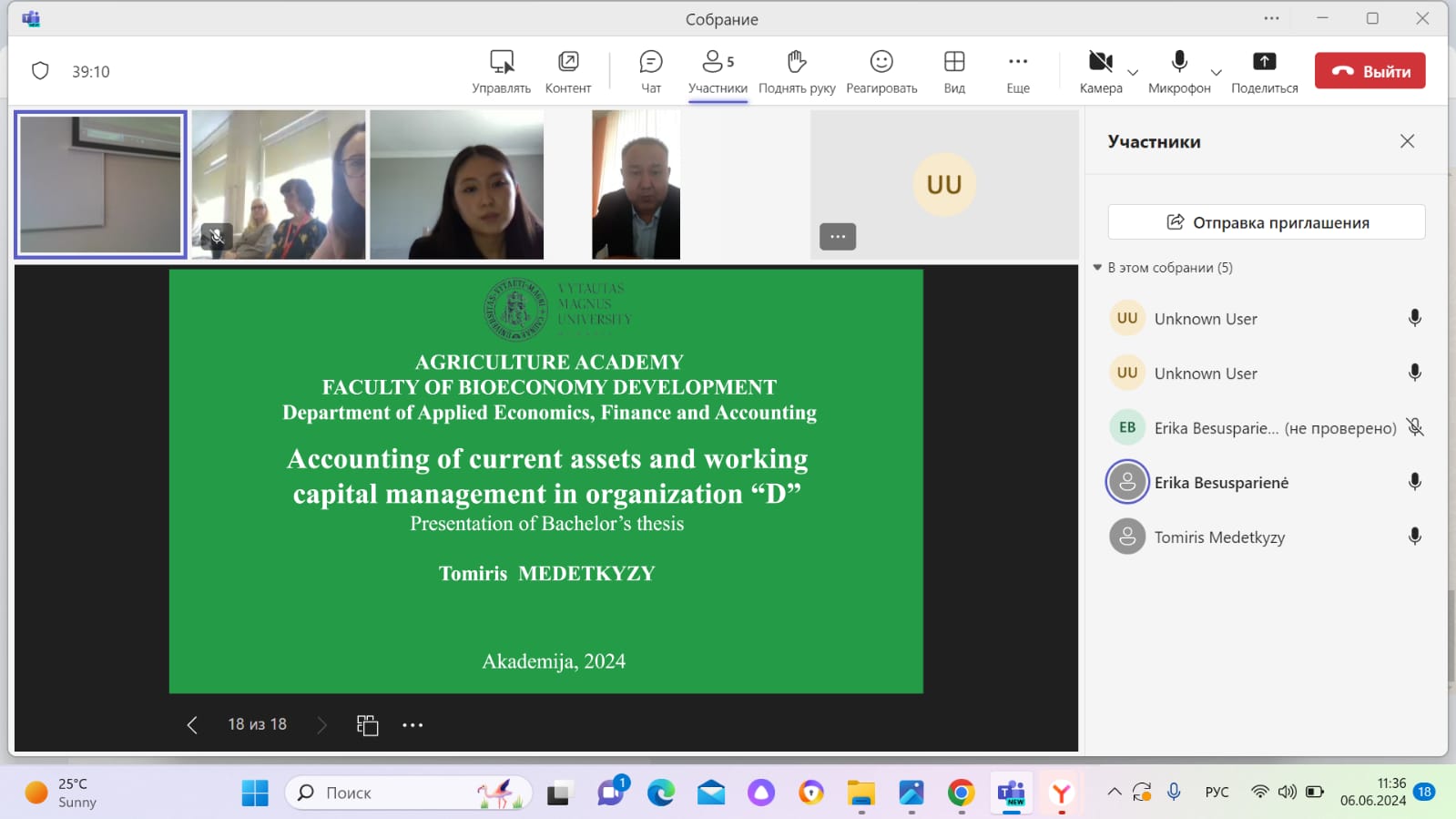Open the slide grid view icon
Screen dimensions: 1456x819
pos(367,725)
